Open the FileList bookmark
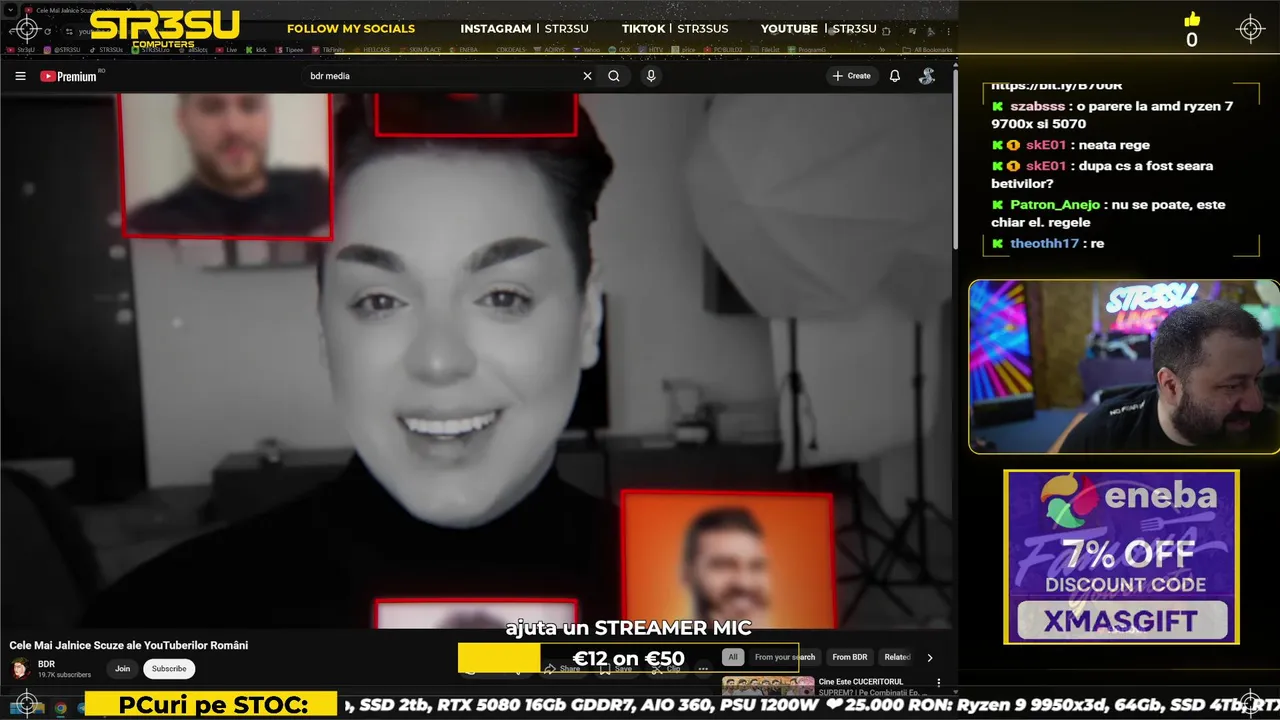The image size is (1280, 720). [x=763, y=49]
